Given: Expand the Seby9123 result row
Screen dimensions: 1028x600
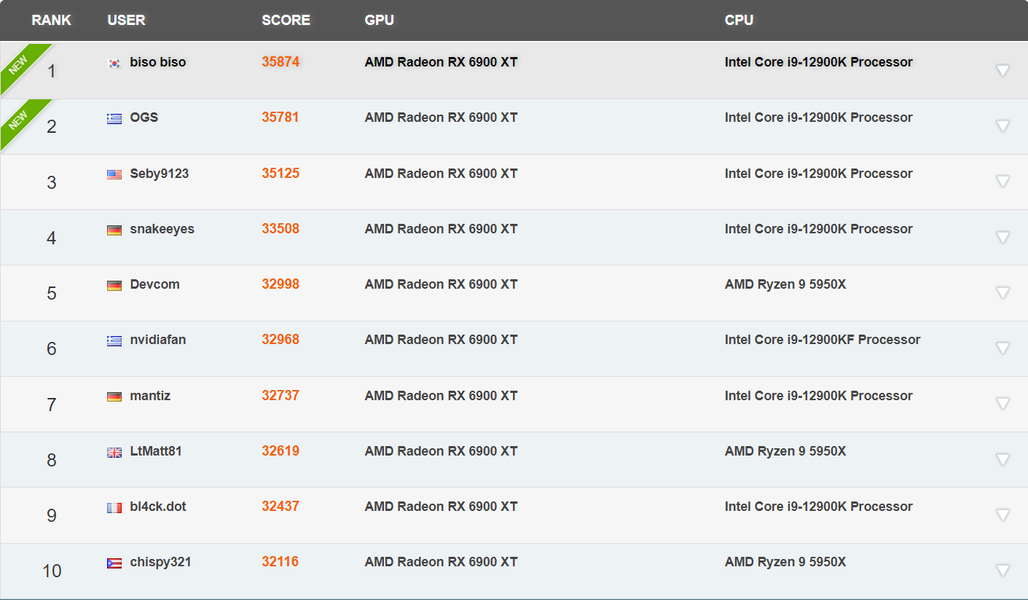Looking at the screenshot, I should (x=1003, y=182).
